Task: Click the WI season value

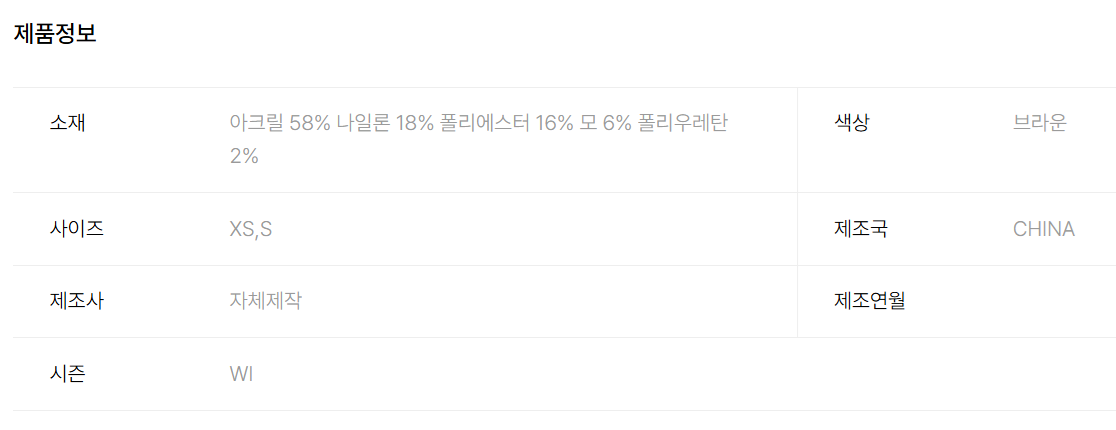Action: click(x=241, y=374)
